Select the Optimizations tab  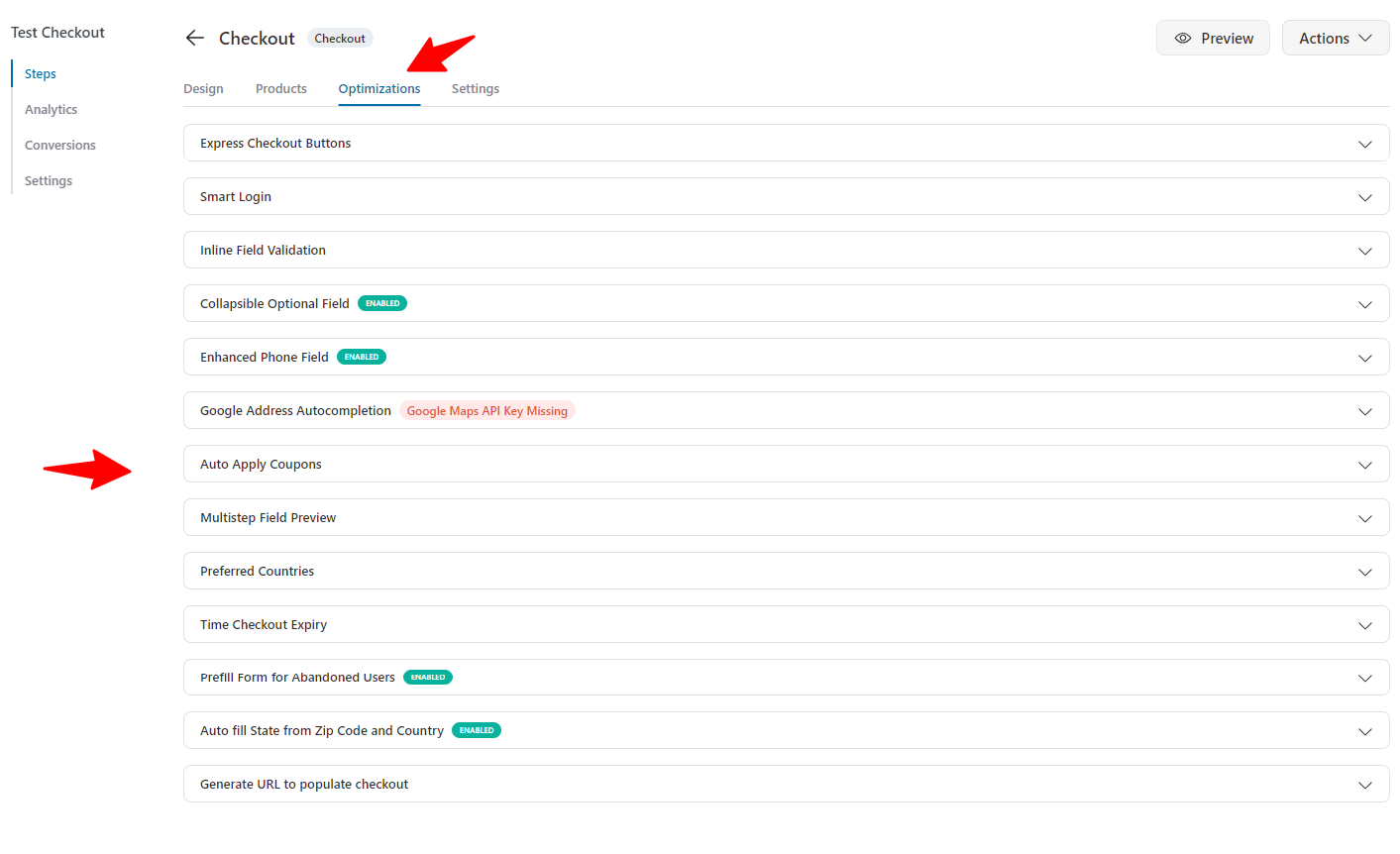[x=379, y=88]
